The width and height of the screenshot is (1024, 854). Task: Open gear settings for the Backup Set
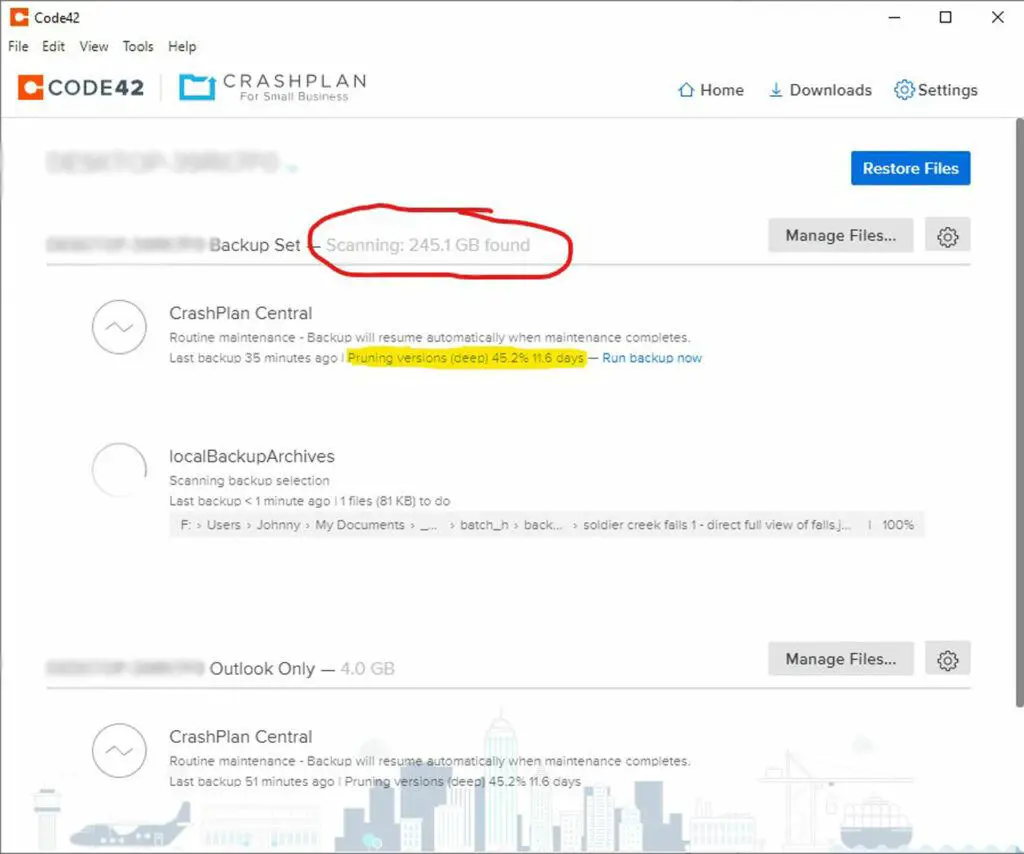(948, 235)
